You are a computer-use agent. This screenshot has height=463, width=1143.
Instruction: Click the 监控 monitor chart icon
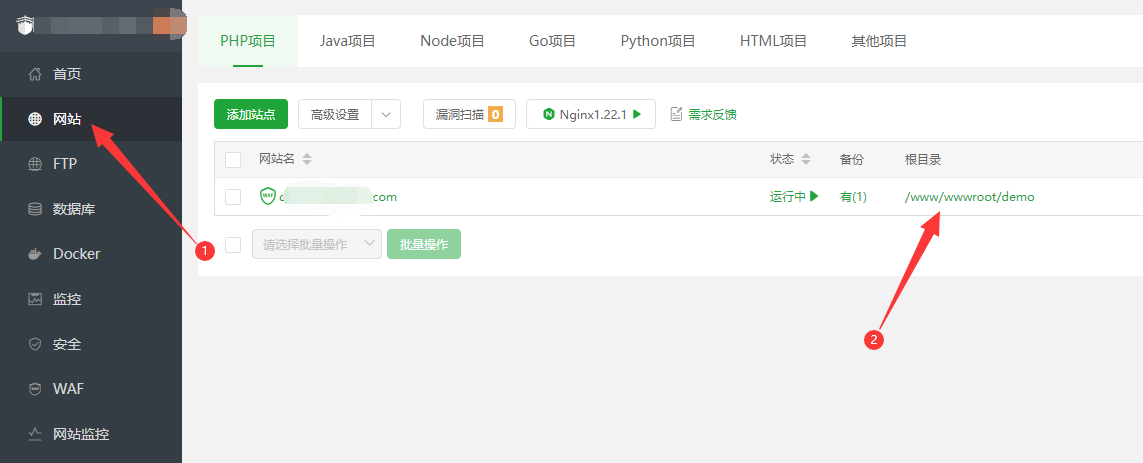pos(34,299)
